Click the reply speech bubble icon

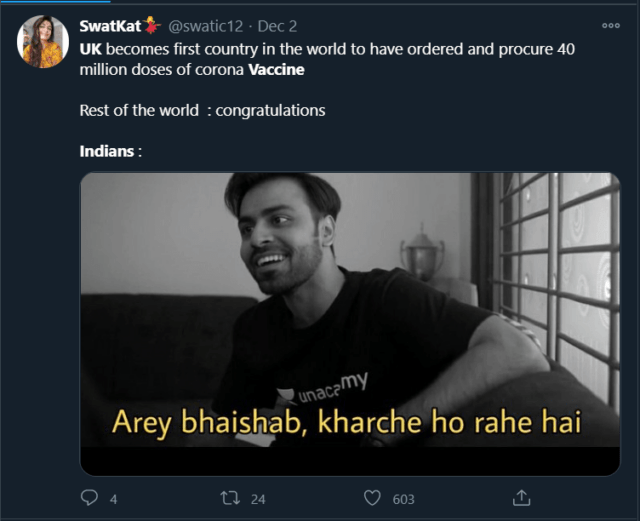click(89, 497)
